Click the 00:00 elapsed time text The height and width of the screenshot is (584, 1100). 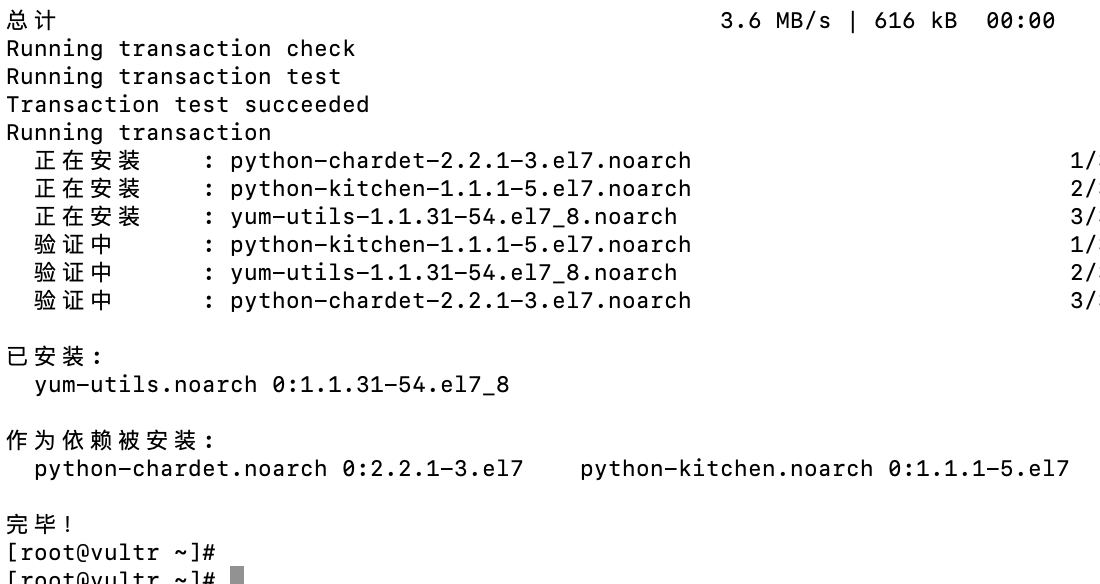tap(1020, 21)
